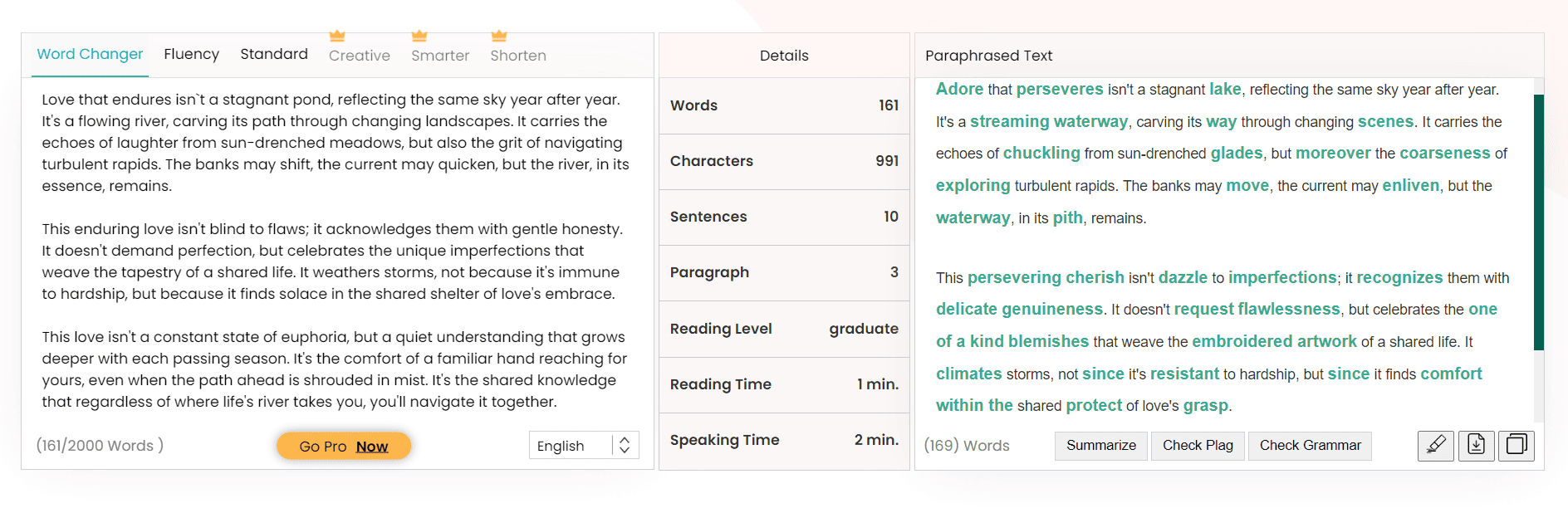
Task: Download the paraphrased text file
Action: pyautogui.click(x=1476, y=446)
